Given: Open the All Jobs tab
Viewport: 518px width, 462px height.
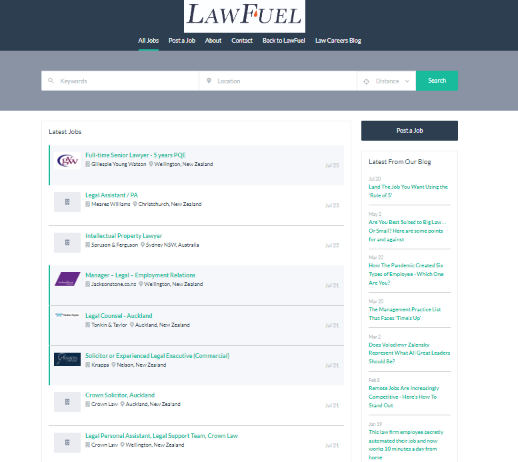Looking at the screenshot, I should [148, 41].
